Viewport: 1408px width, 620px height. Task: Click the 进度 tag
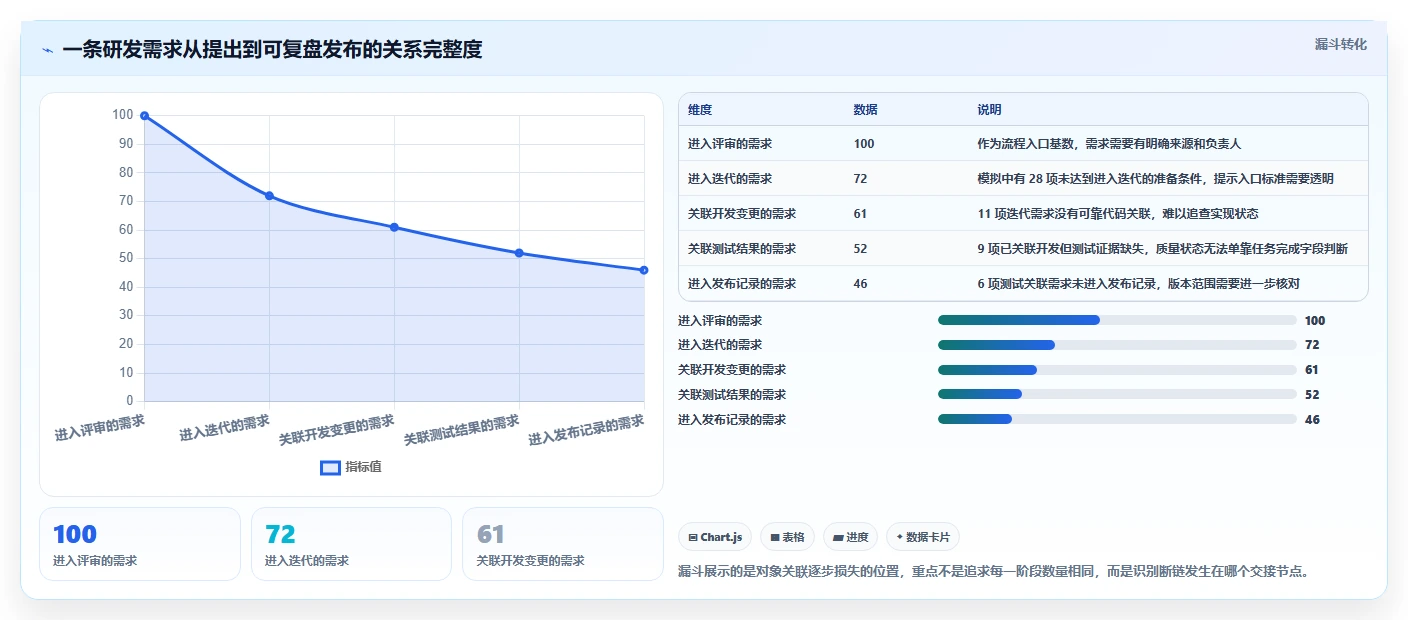pos(850,537)
